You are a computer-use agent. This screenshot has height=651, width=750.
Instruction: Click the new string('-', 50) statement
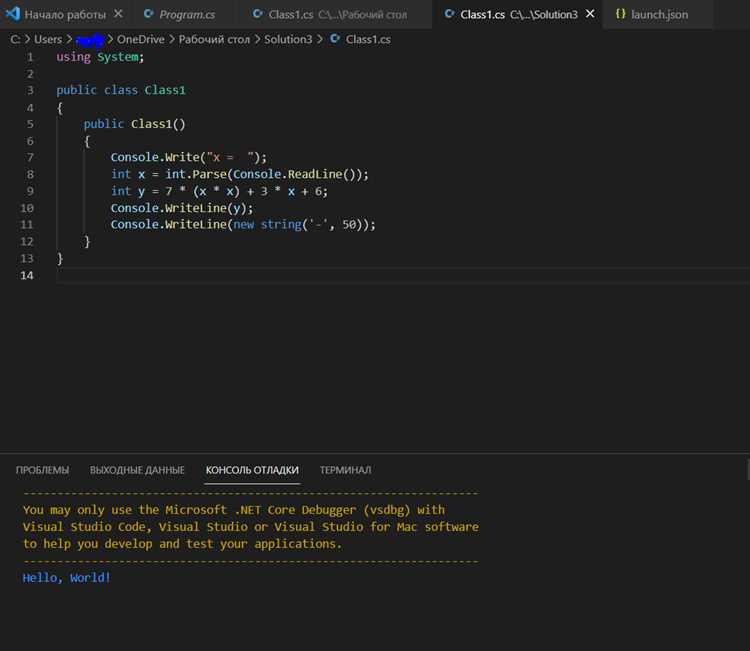point(243,225)
